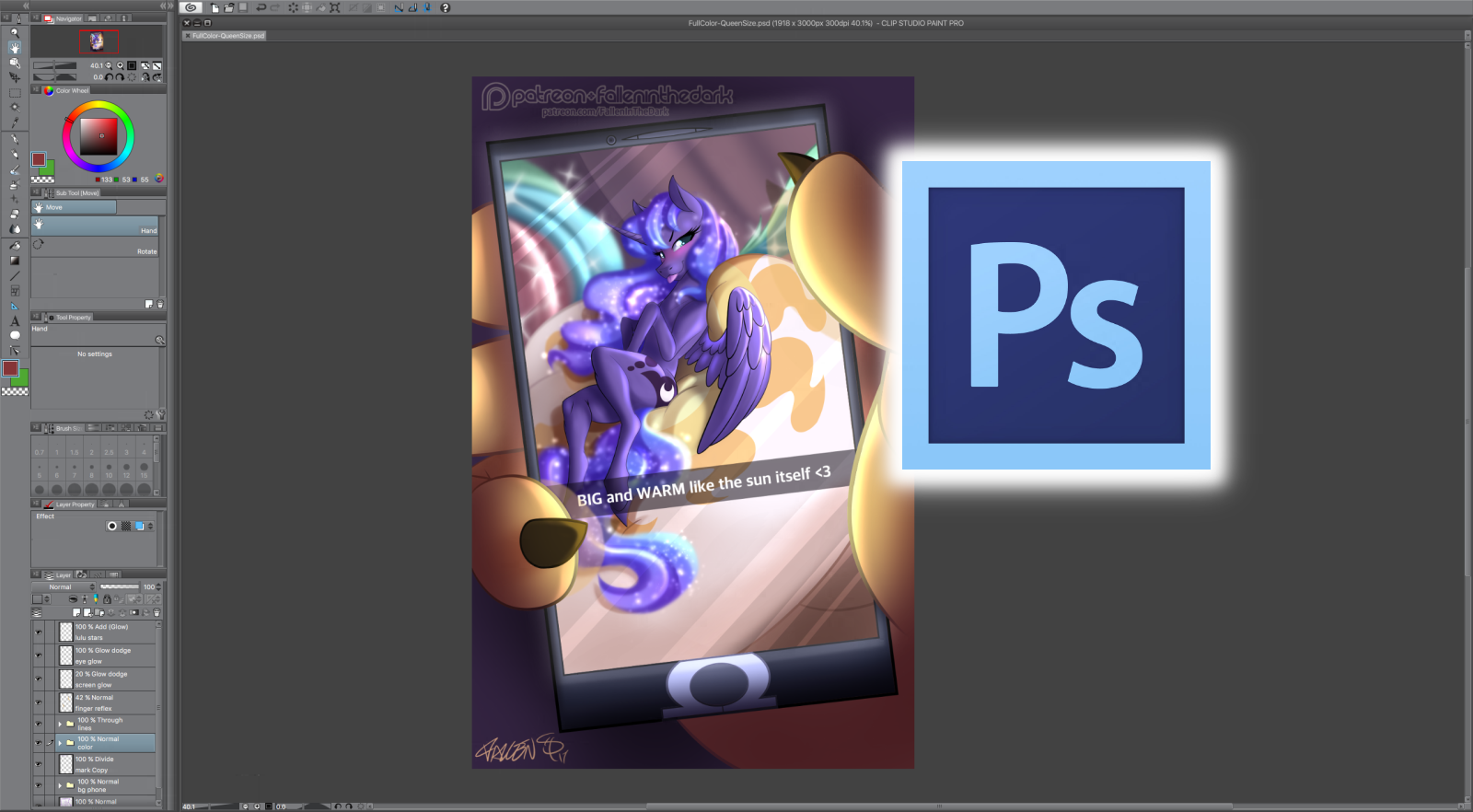This screenshot has width=1473, height=812.
Task: Select the Pen tool
Action: pos(15,139)
